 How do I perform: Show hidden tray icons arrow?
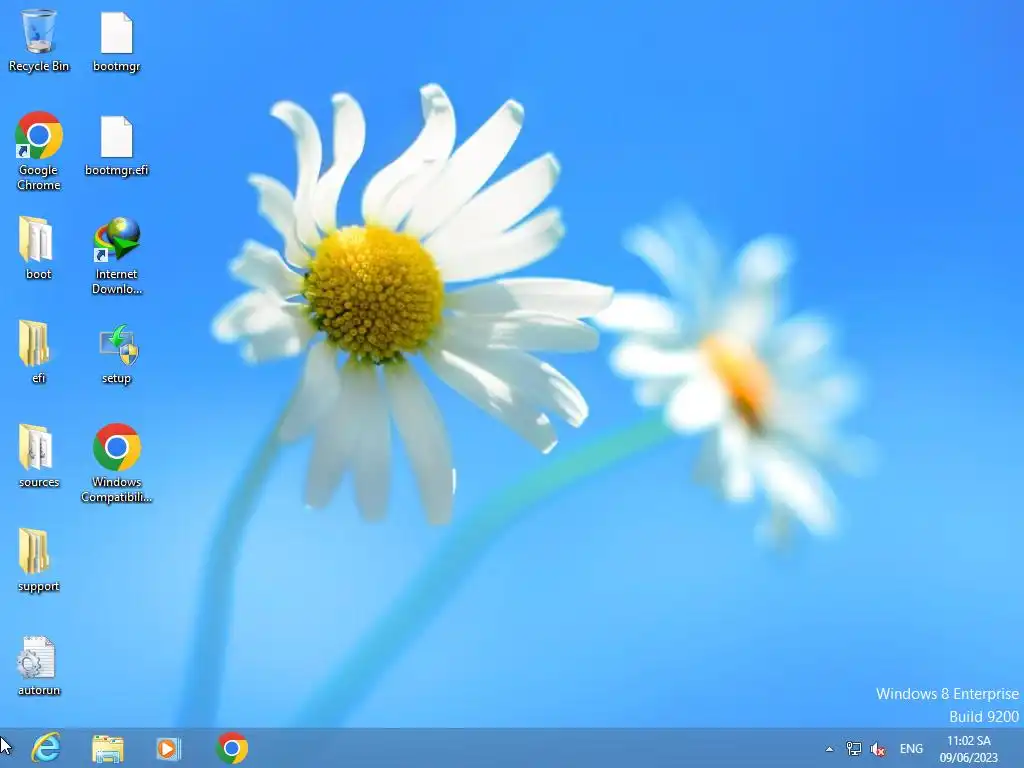[829, 749]
